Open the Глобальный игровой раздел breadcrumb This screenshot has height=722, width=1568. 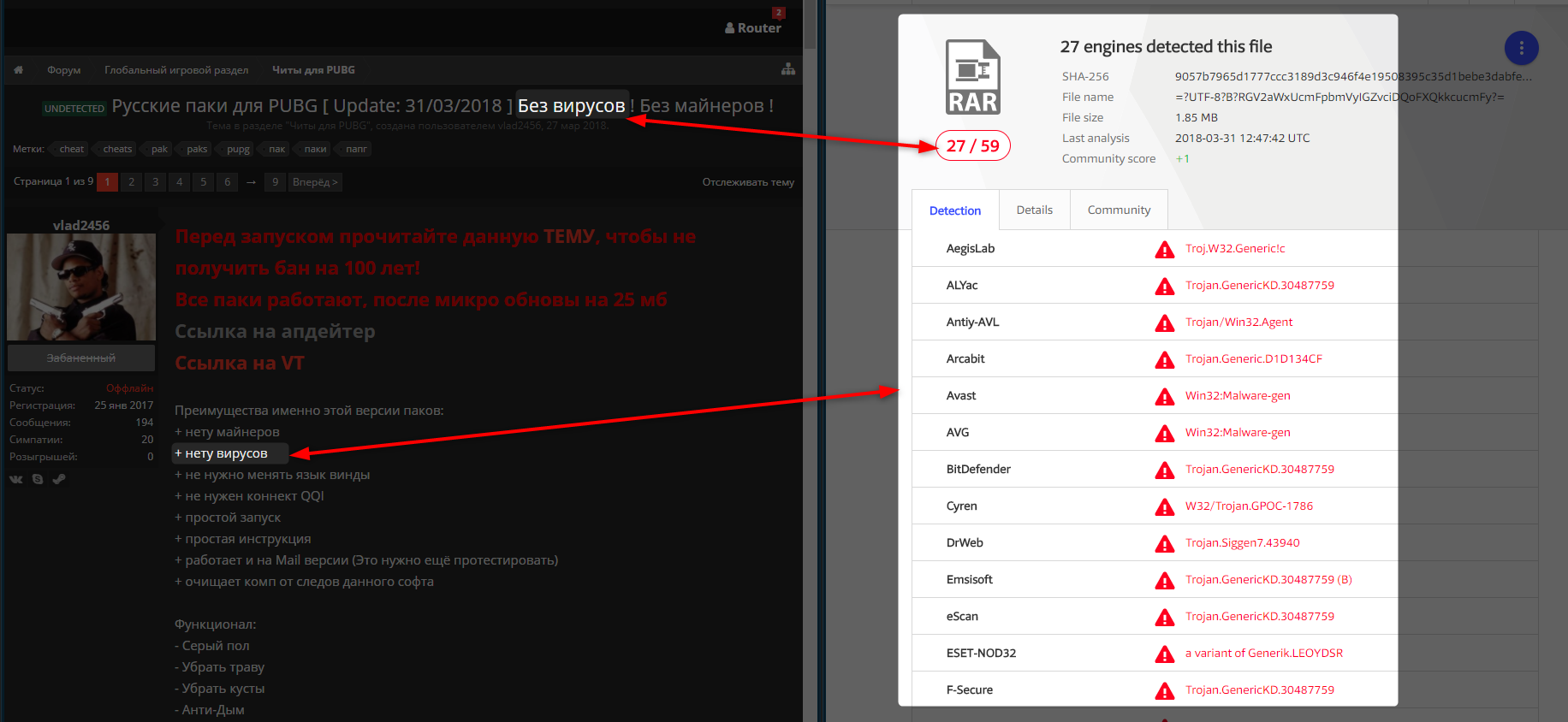[176, 70]
